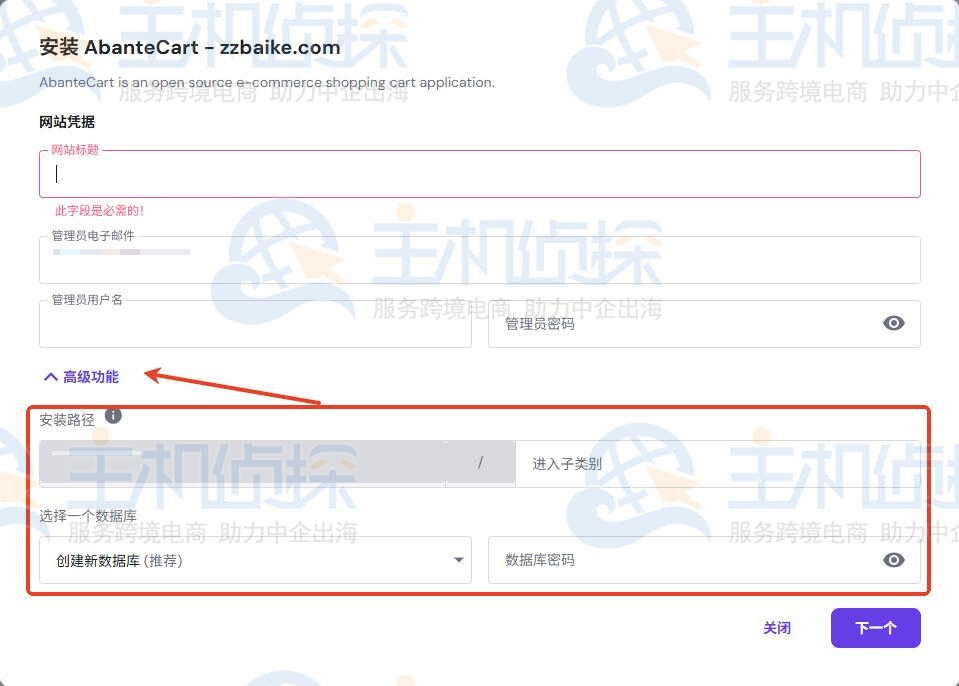Open the 安装路径 info tooltip icon
Image resolution: width=959 pixels, height=686 pixels.
point(112,415)
